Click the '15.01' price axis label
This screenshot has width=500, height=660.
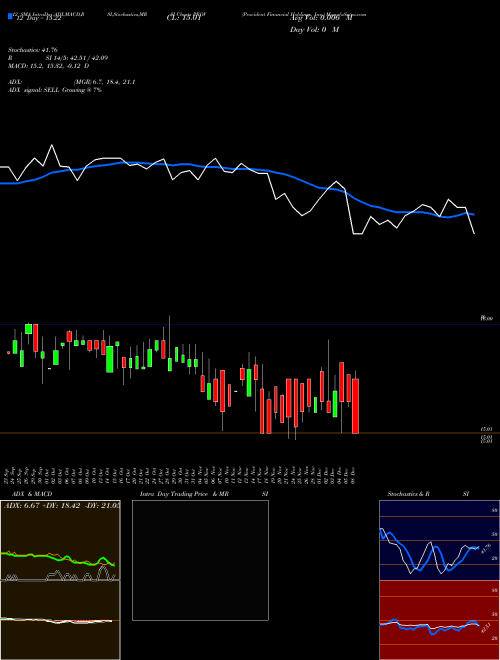click(x=486, y=429)
